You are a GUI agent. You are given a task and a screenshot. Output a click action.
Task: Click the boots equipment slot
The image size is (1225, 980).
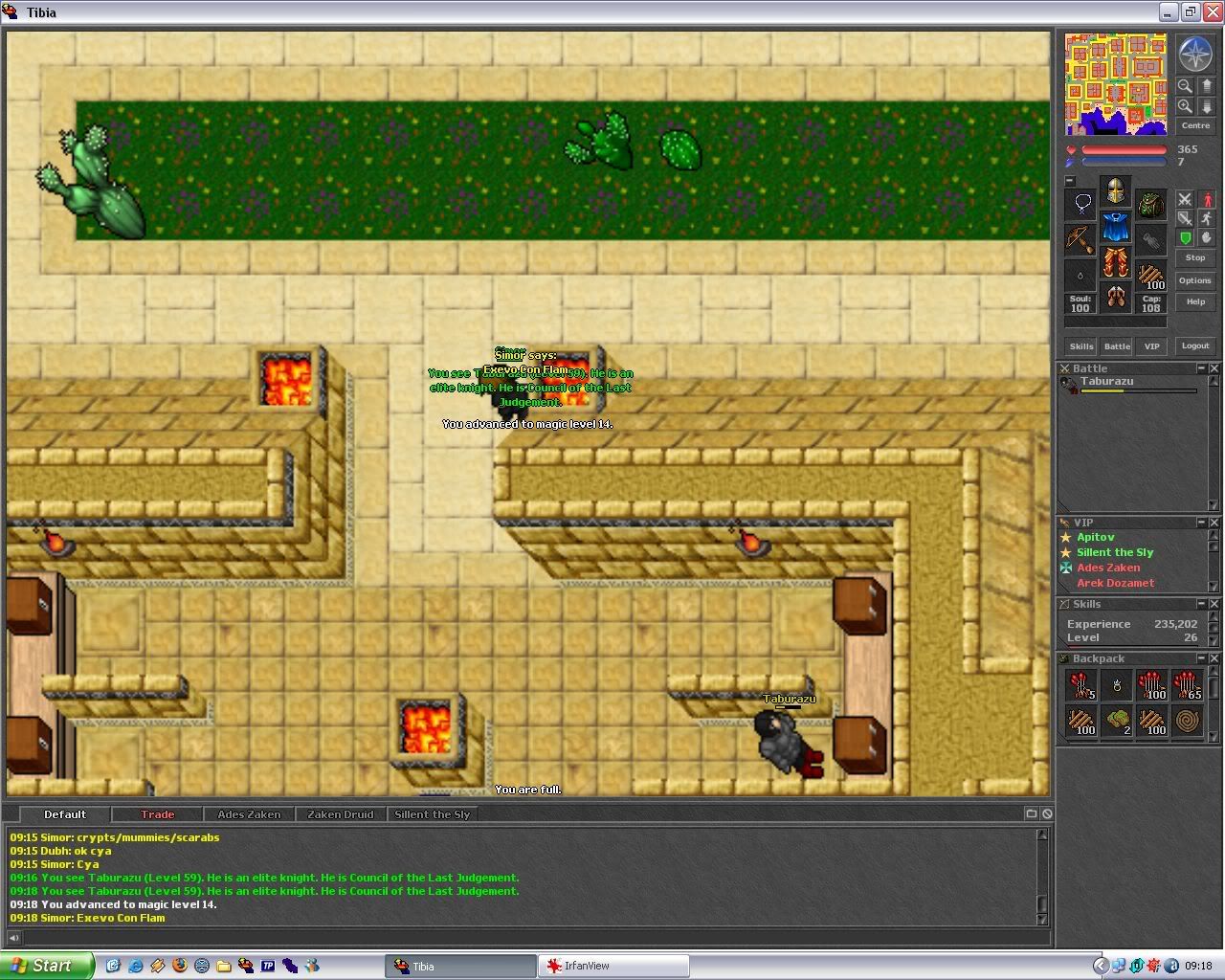[x=1115, y=297]
